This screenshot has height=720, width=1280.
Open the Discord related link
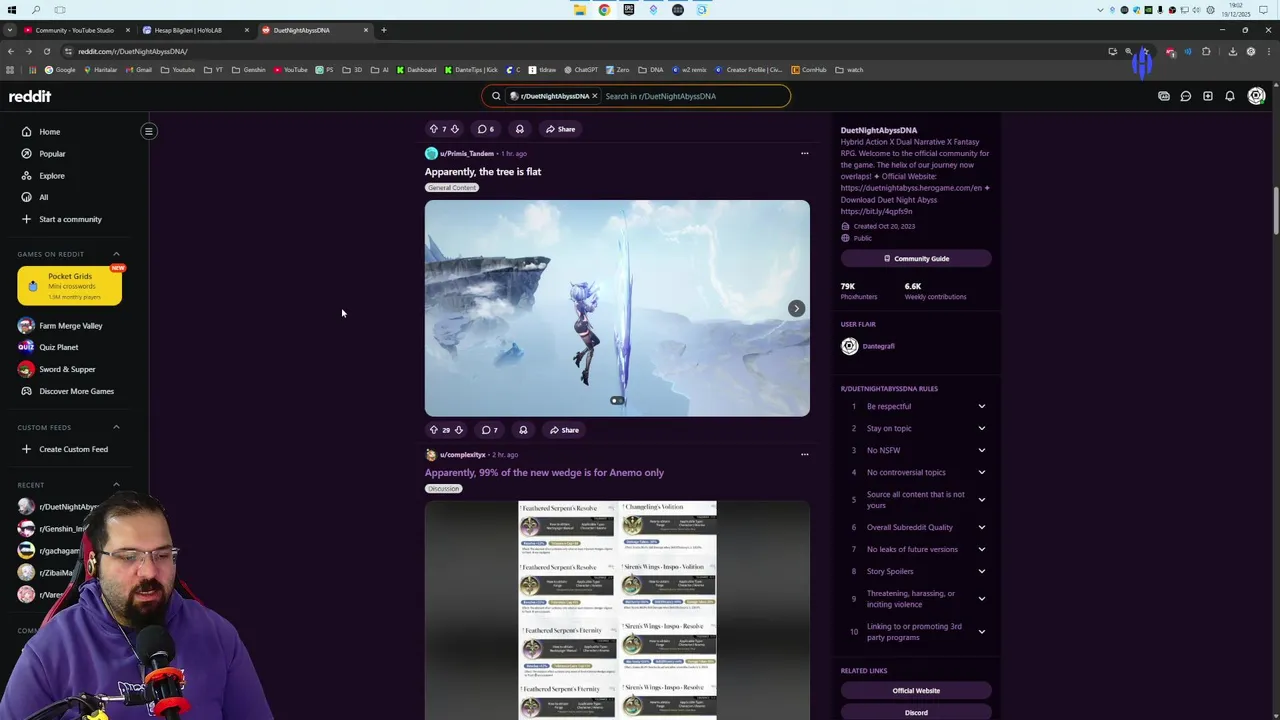(916, 712)
